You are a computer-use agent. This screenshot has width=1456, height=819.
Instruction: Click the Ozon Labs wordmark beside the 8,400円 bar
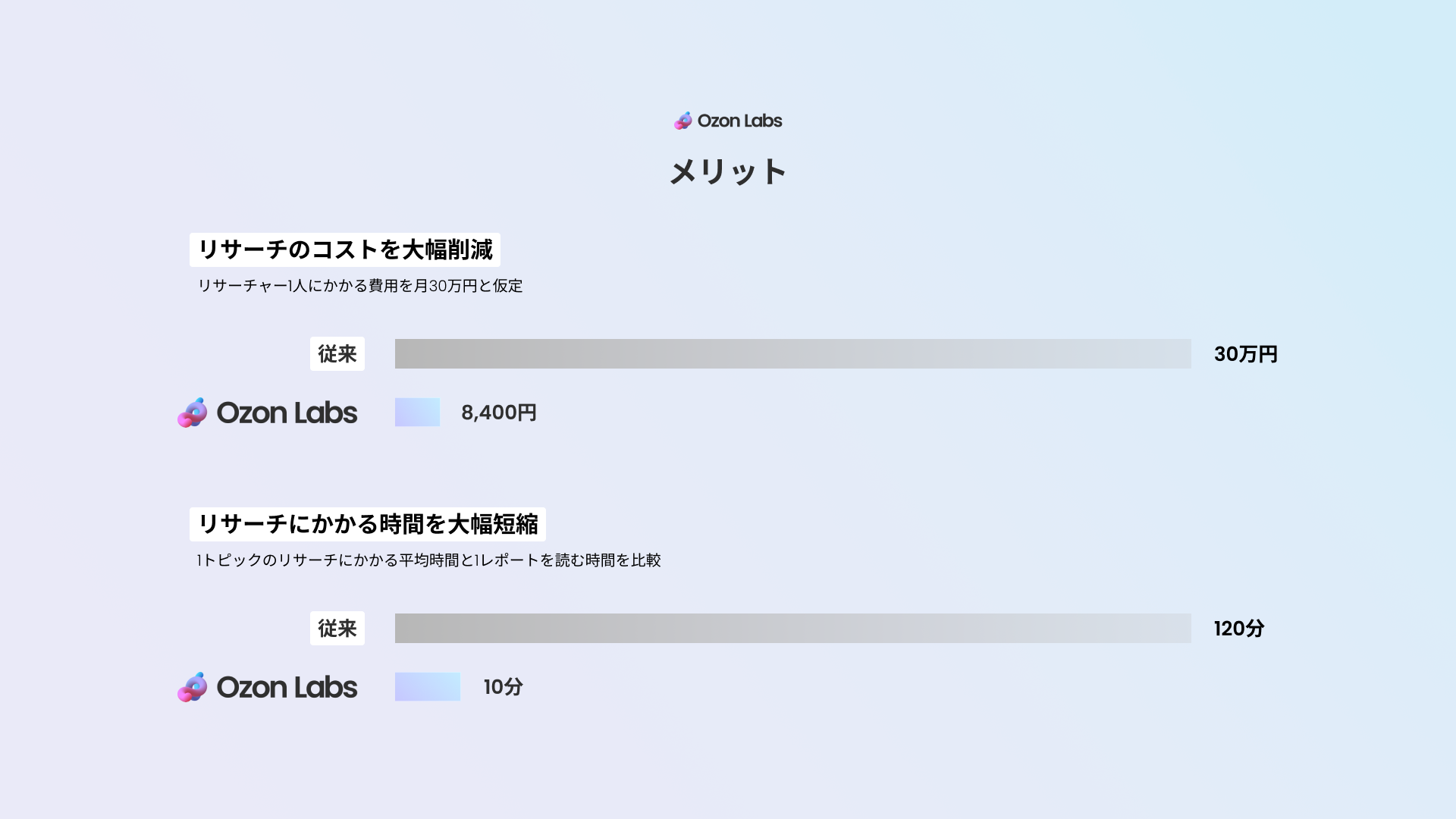287,413
